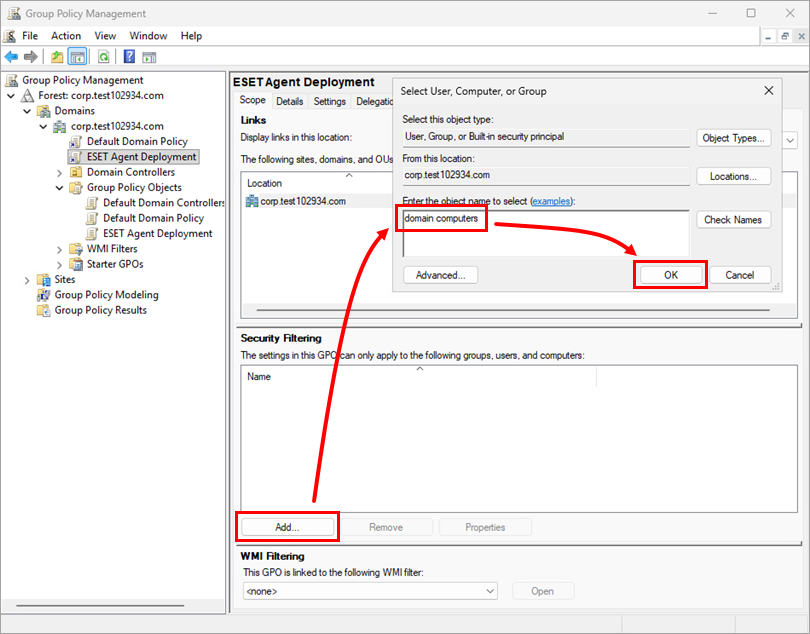Expand the Domain Controllers tree node
The width and height of the screenshot is (810, 634).
coord(60,172)
